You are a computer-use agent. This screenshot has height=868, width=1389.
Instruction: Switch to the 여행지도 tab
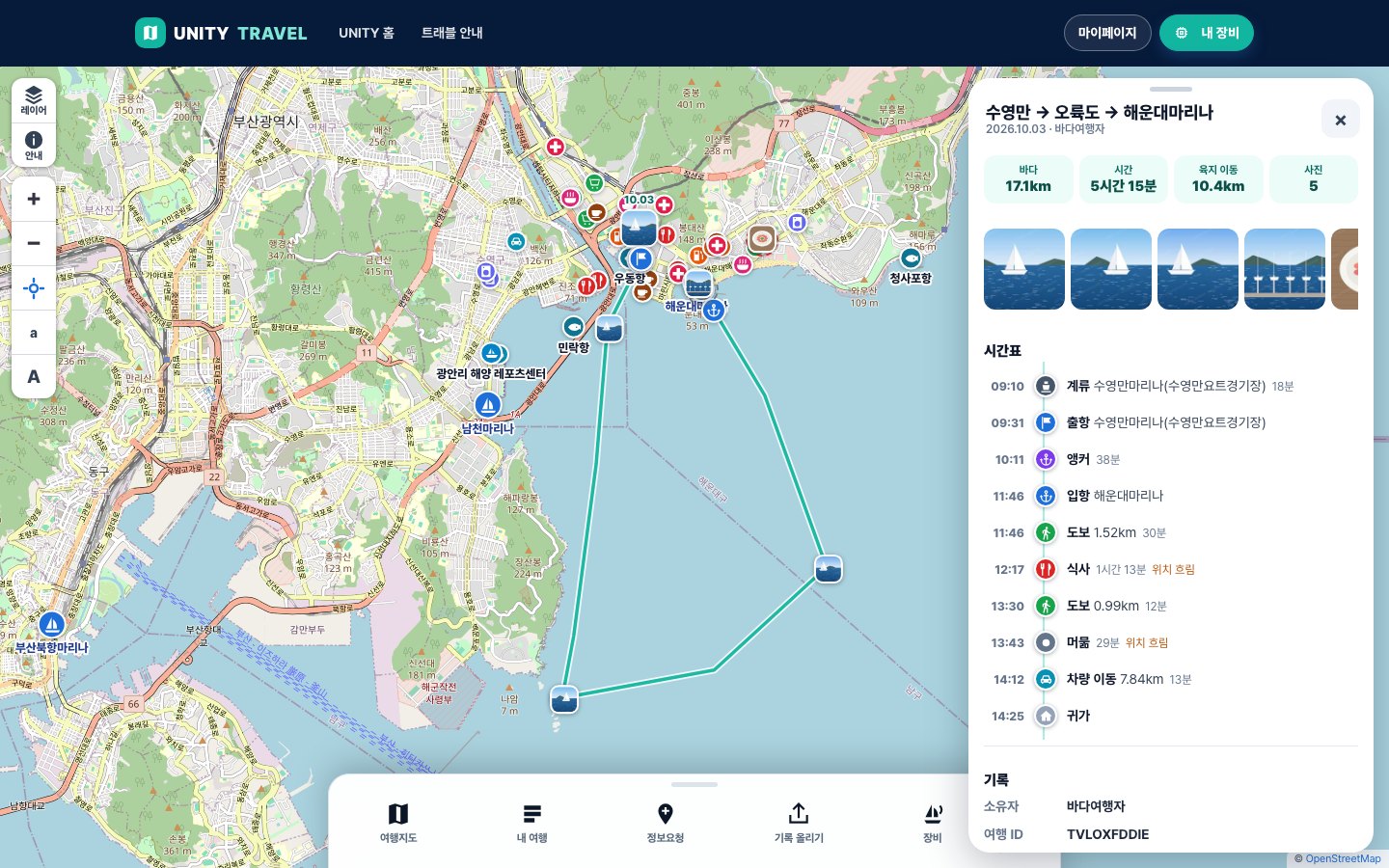(x=398, y=823)
